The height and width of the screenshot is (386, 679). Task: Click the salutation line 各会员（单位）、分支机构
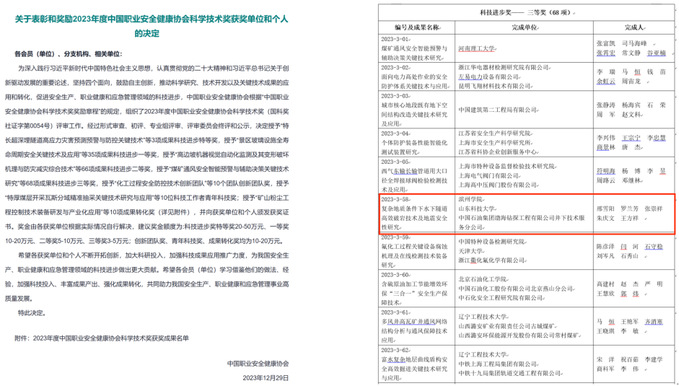[x=68, y=54]
